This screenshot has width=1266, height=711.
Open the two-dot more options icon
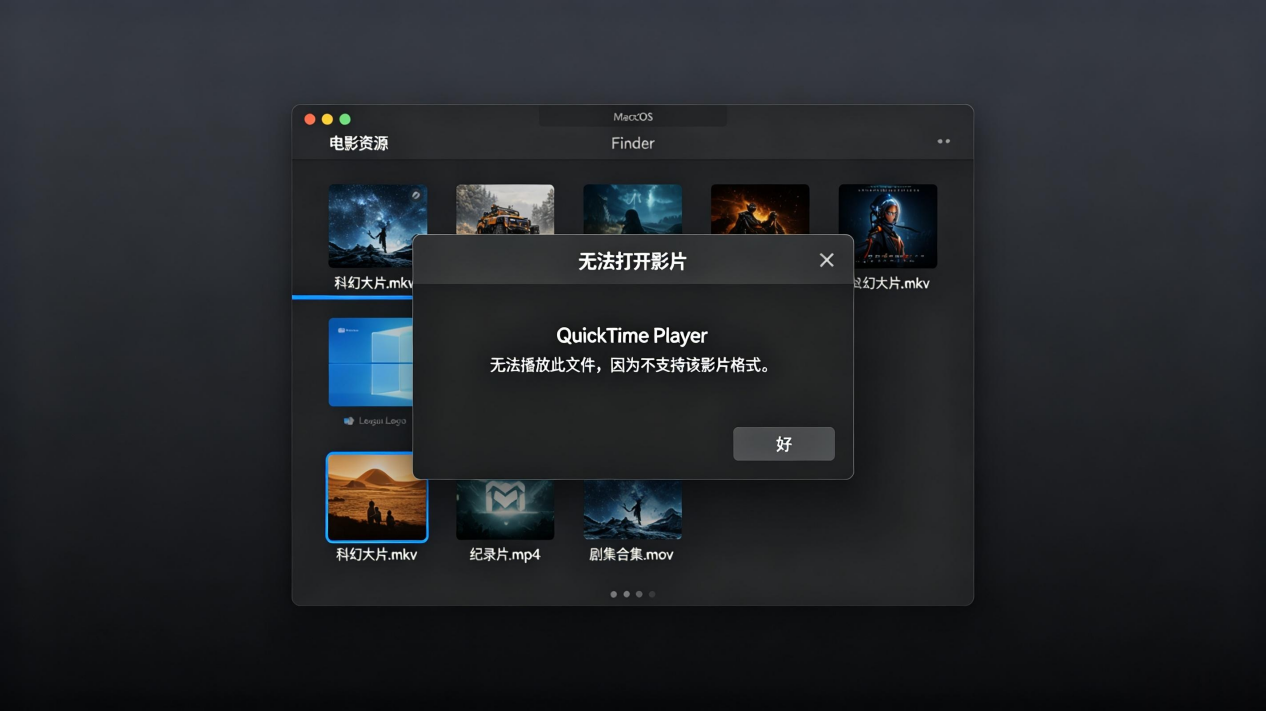943,141
